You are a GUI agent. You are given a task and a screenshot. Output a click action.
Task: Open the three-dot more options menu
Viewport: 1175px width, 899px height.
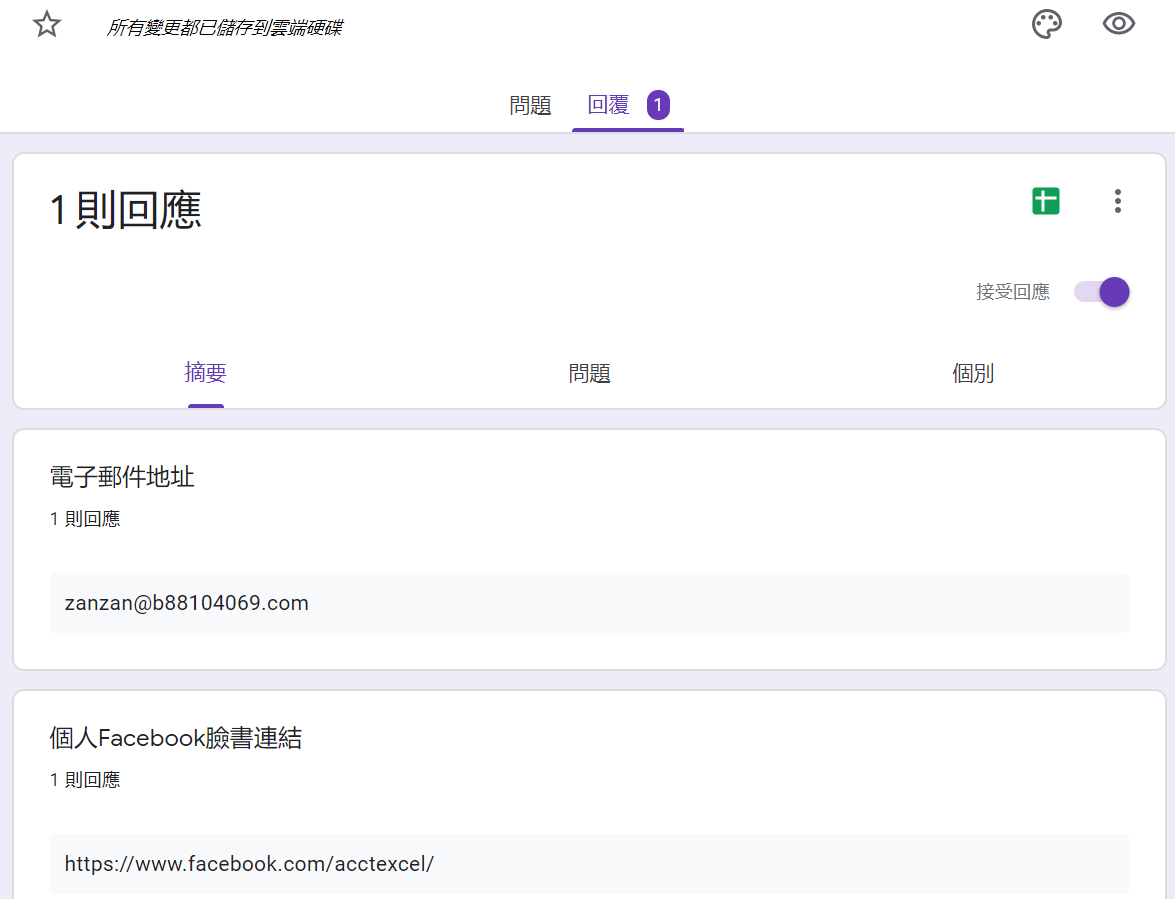point(1117,201)
